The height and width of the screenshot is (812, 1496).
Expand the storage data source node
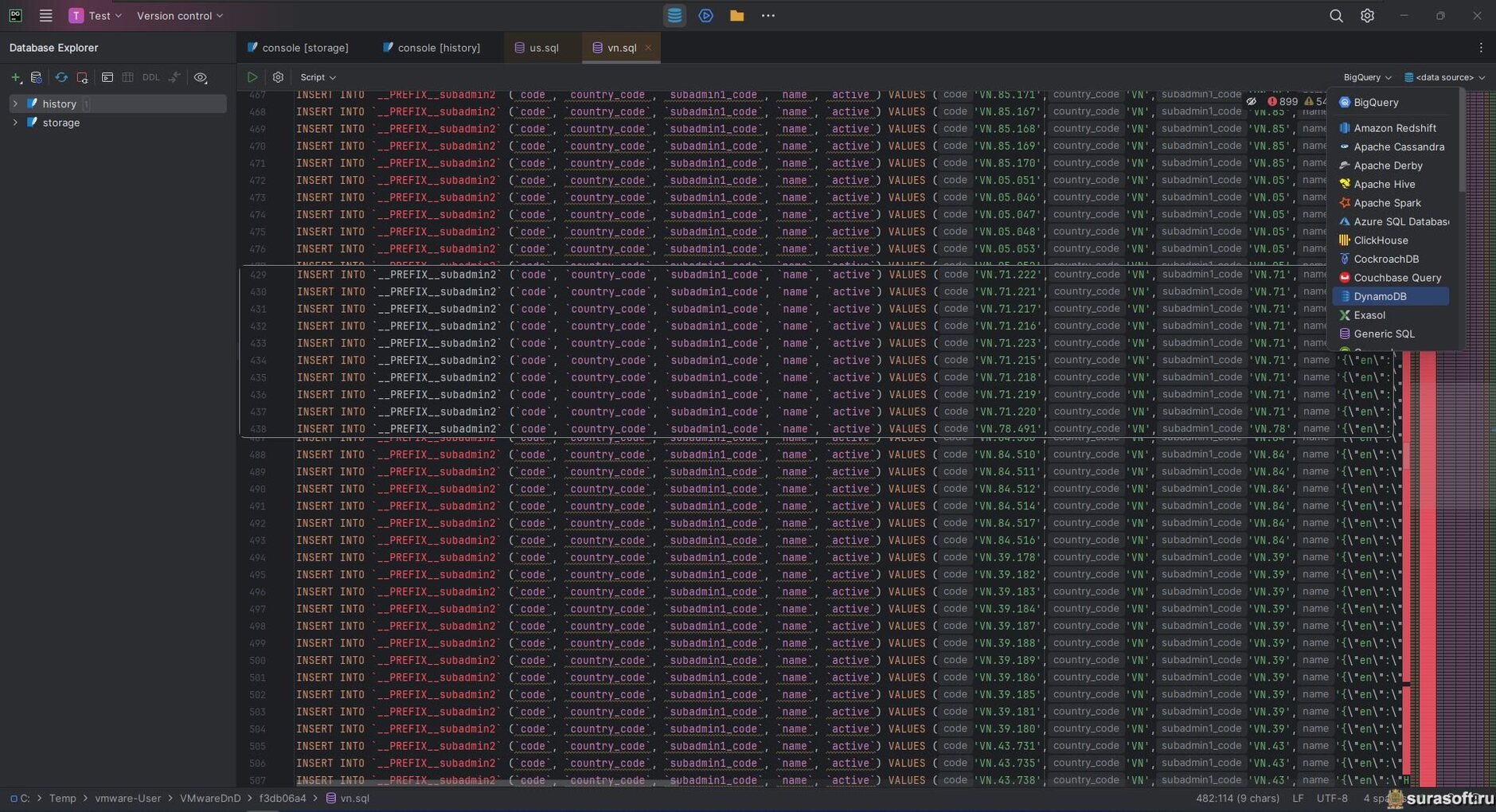click(15, 123)
